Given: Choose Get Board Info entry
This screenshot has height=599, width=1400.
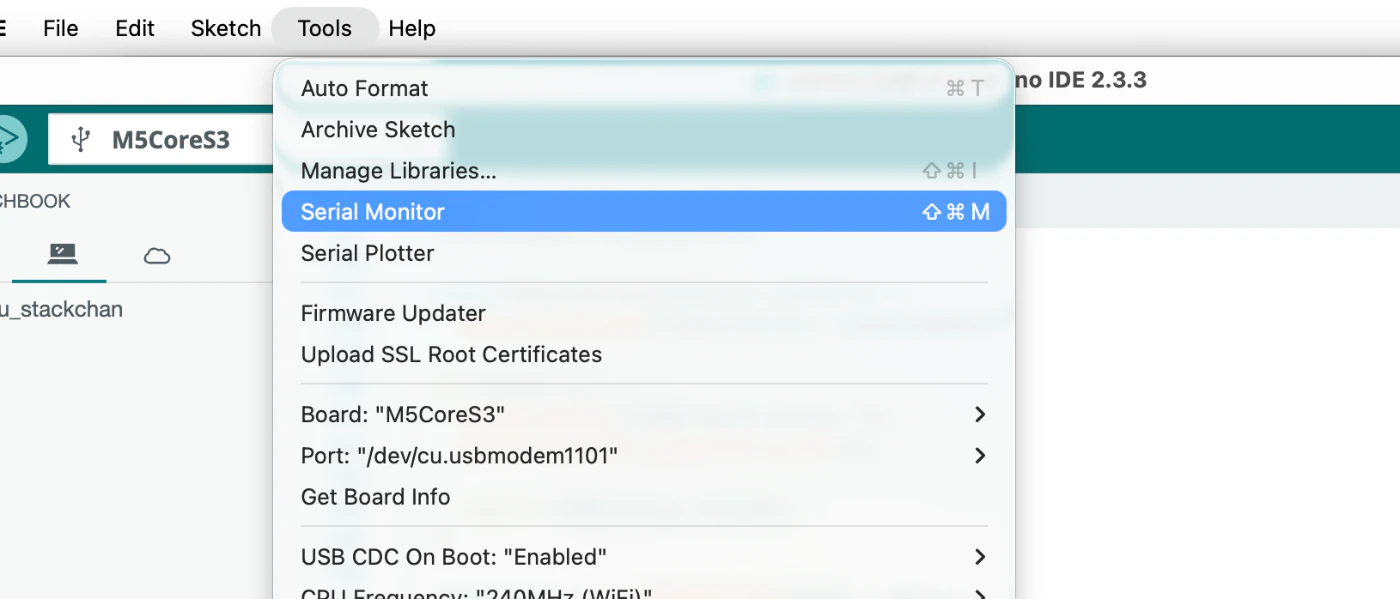Looking at the screenshot, I should pos(644,497).
